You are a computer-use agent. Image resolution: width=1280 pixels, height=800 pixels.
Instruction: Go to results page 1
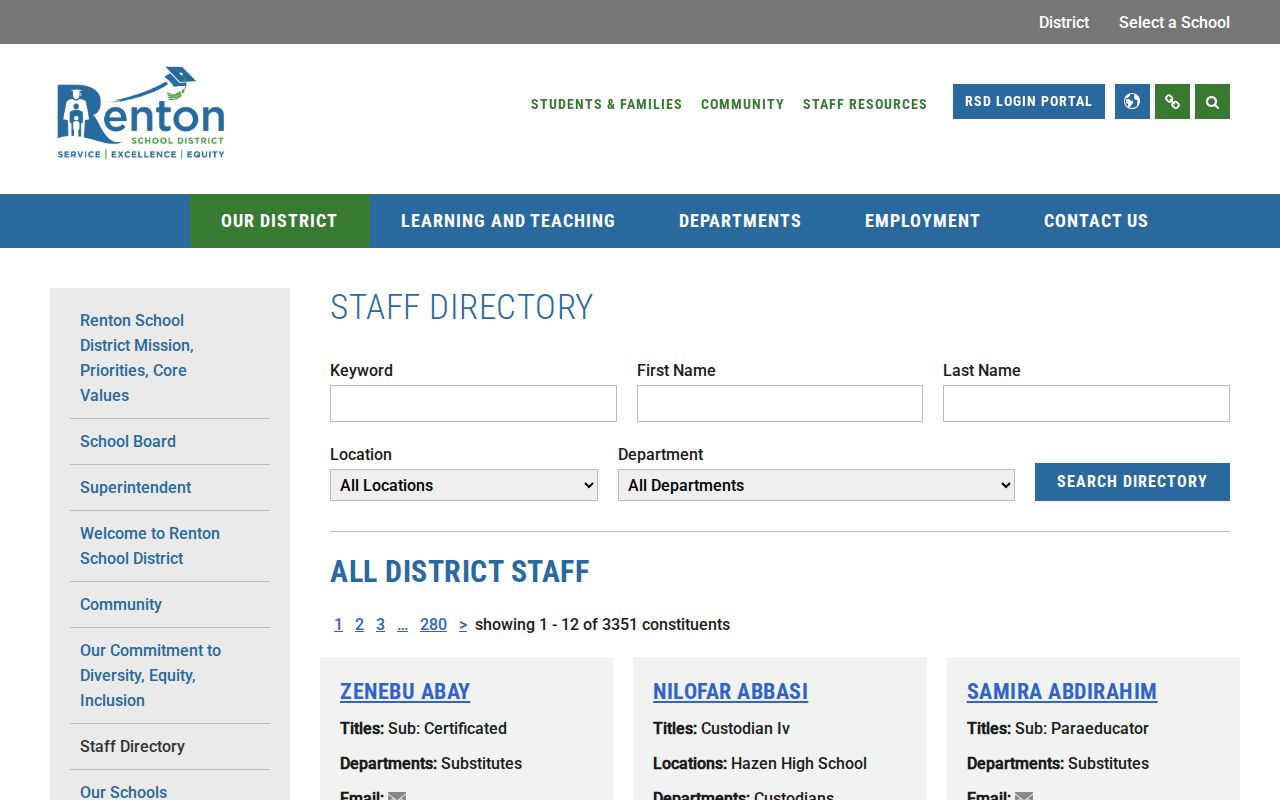click(338, 624)
